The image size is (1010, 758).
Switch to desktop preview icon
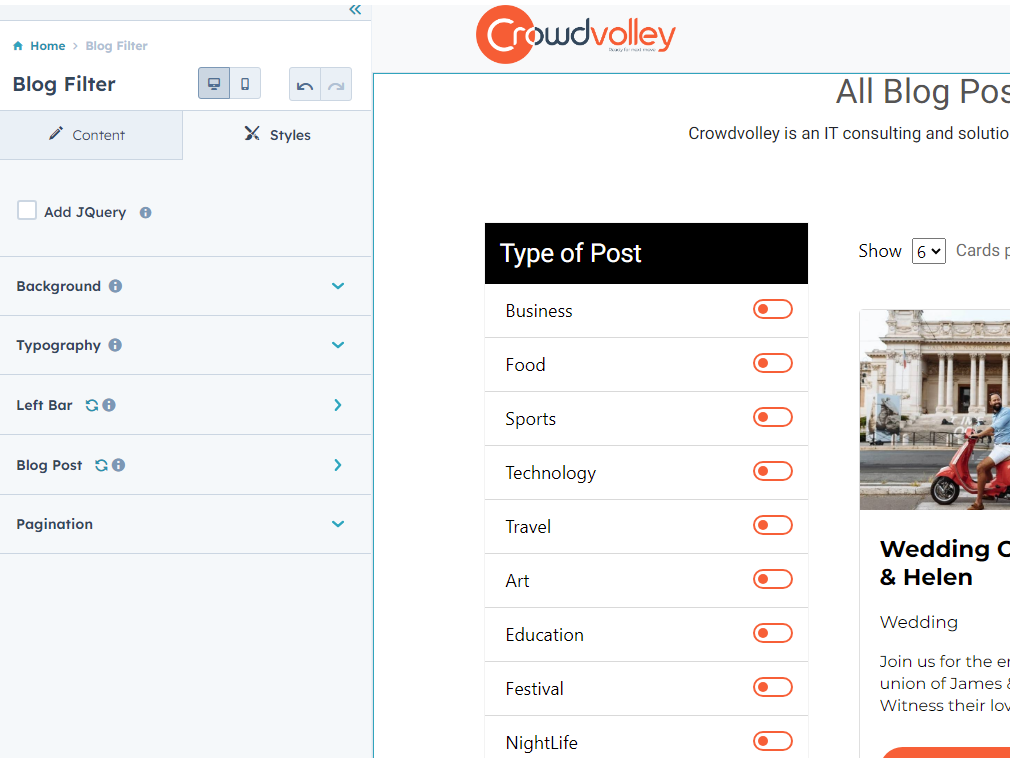(x=214, y=84)
